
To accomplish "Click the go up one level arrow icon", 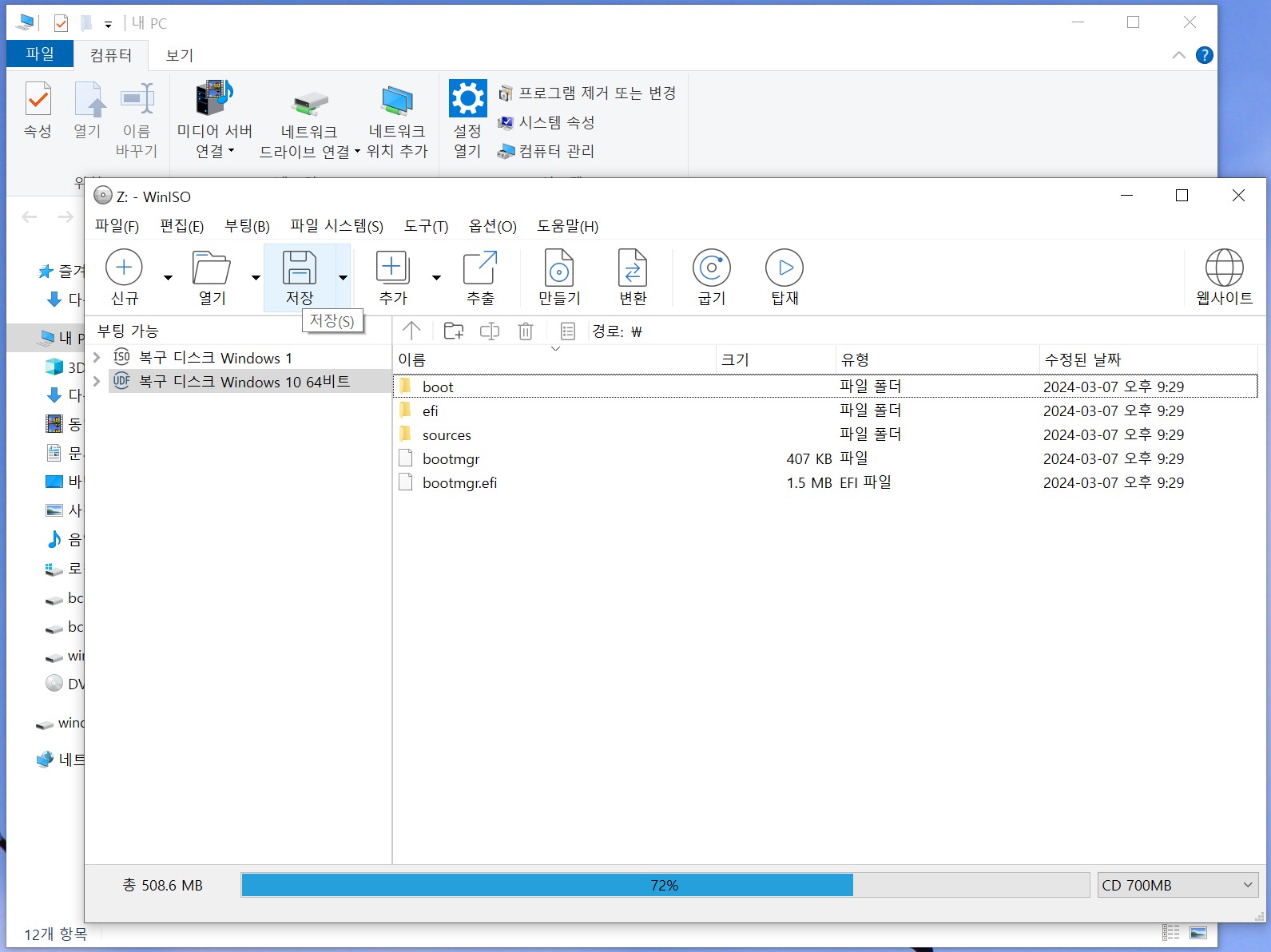I will (x=411, y=331).
